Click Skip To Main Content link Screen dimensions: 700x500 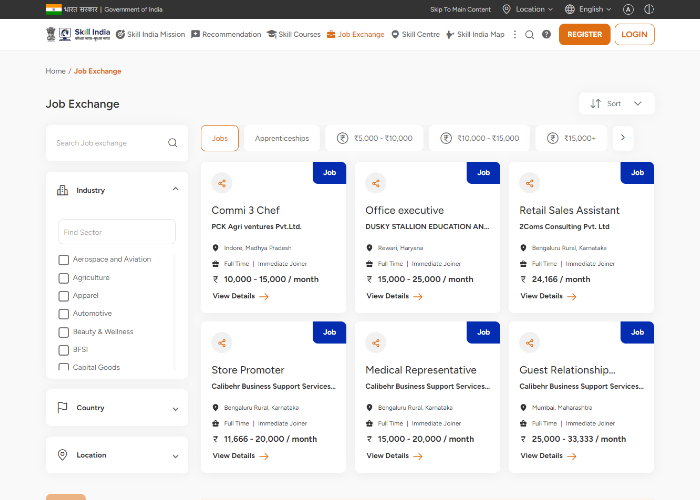coord(460,9)
